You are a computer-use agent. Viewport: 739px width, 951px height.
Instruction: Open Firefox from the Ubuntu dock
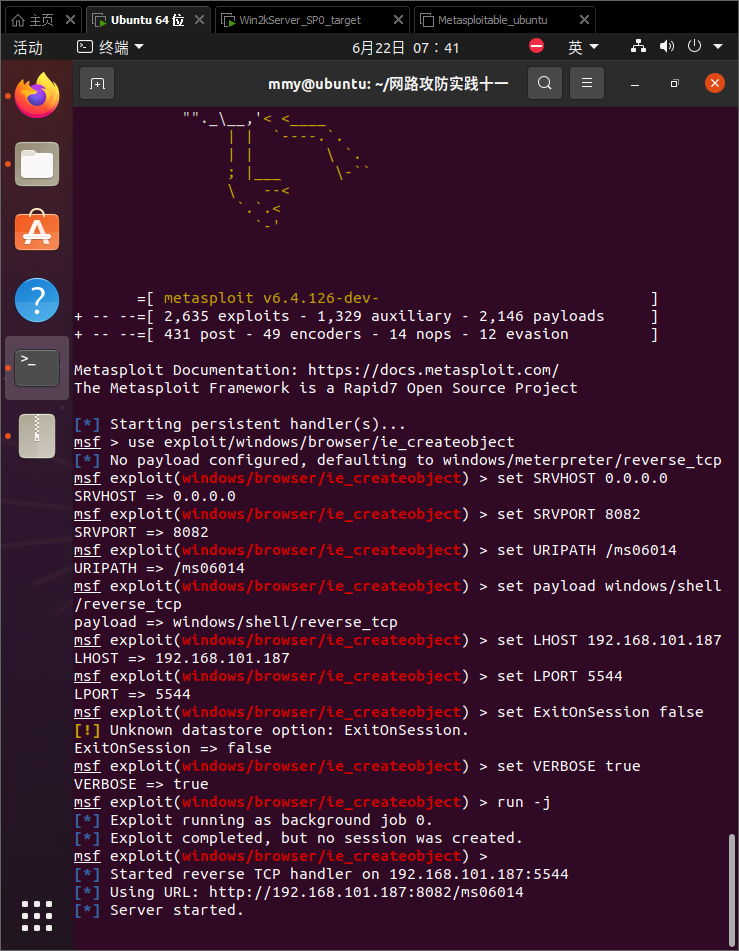coord(37,95)
